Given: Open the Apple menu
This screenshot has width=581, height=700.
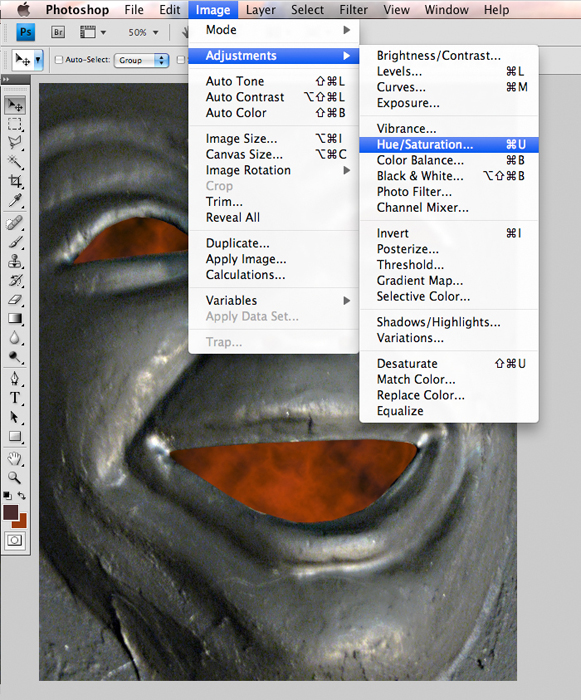Looking at the screenshot, I should pyautogui.click(x=23, y=9).
